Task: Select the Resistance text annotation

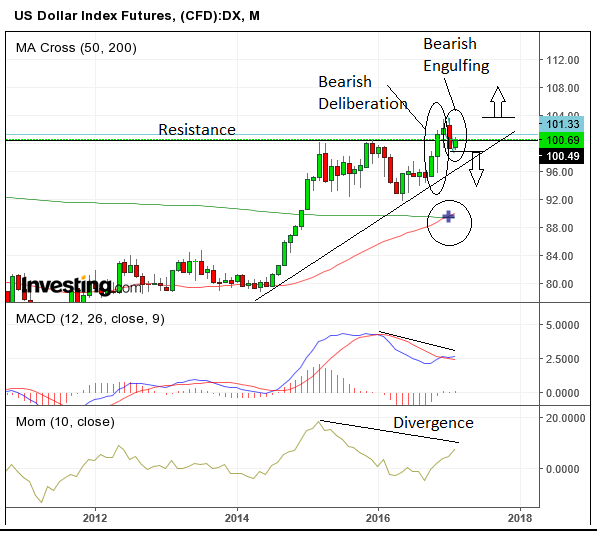Action: (197, 130)
